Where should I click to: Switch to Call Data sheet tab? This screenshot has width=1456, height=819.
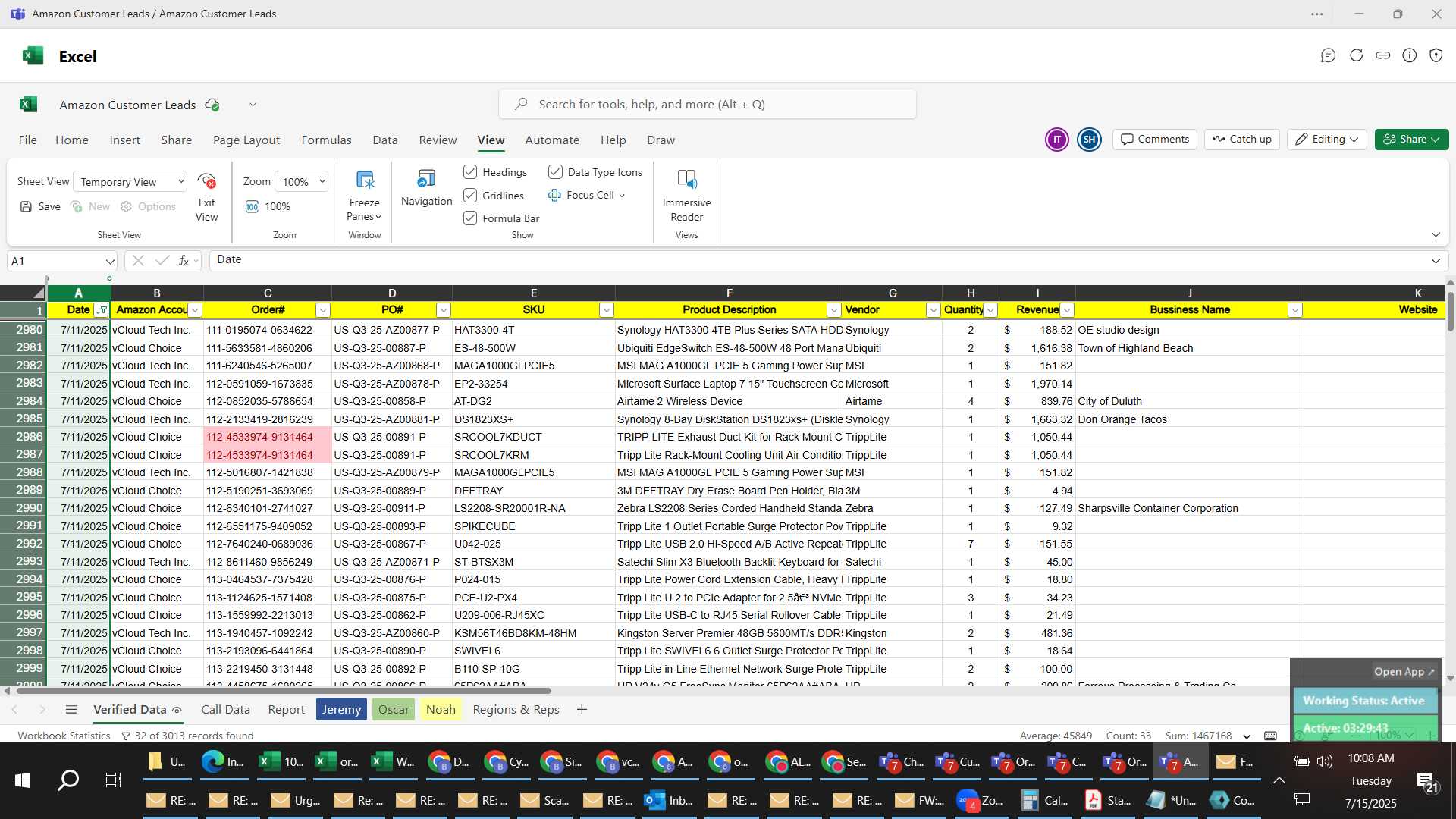225,709
